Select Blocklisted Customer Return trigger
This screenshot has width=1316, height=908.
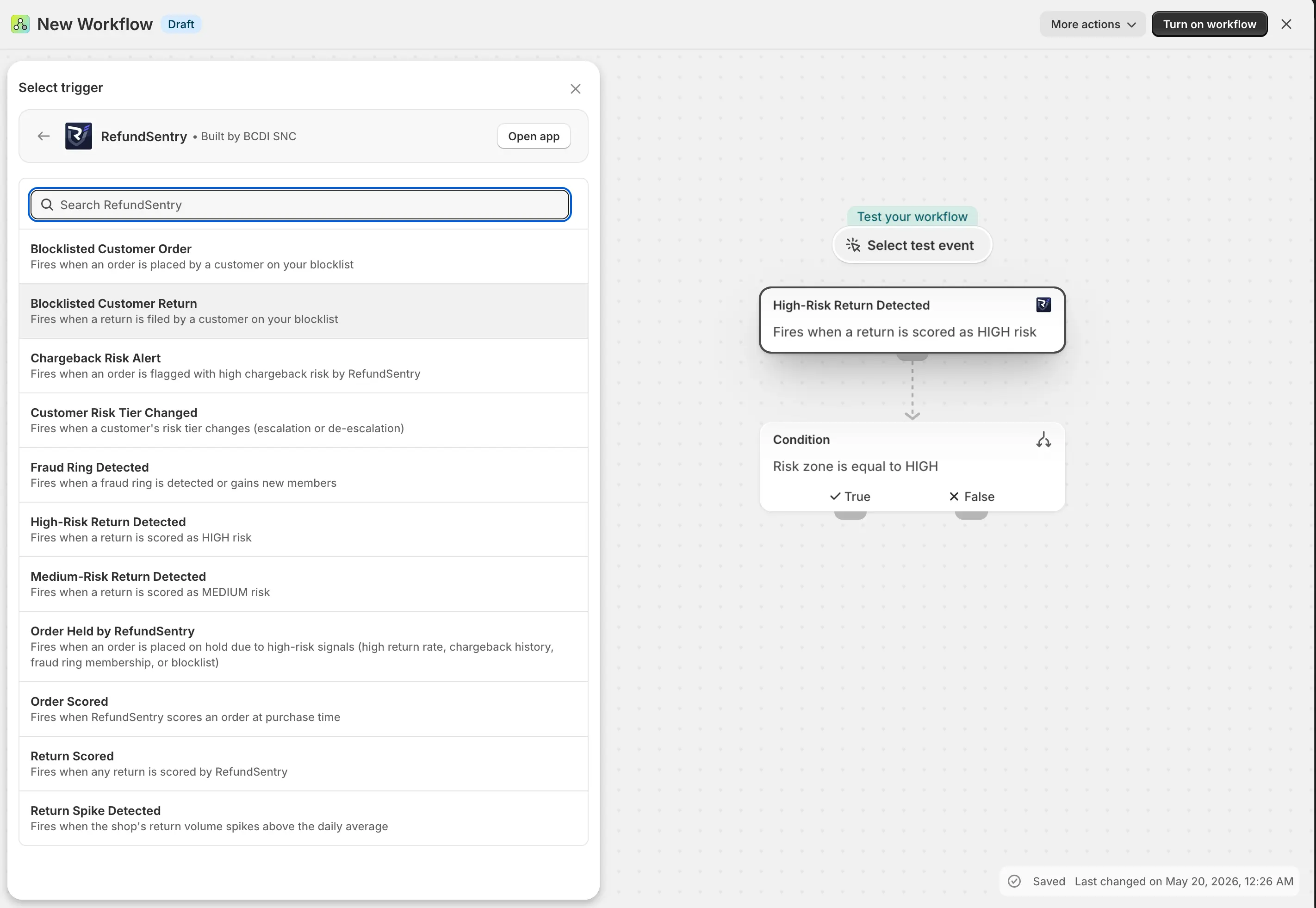click(x=303, y=311)
